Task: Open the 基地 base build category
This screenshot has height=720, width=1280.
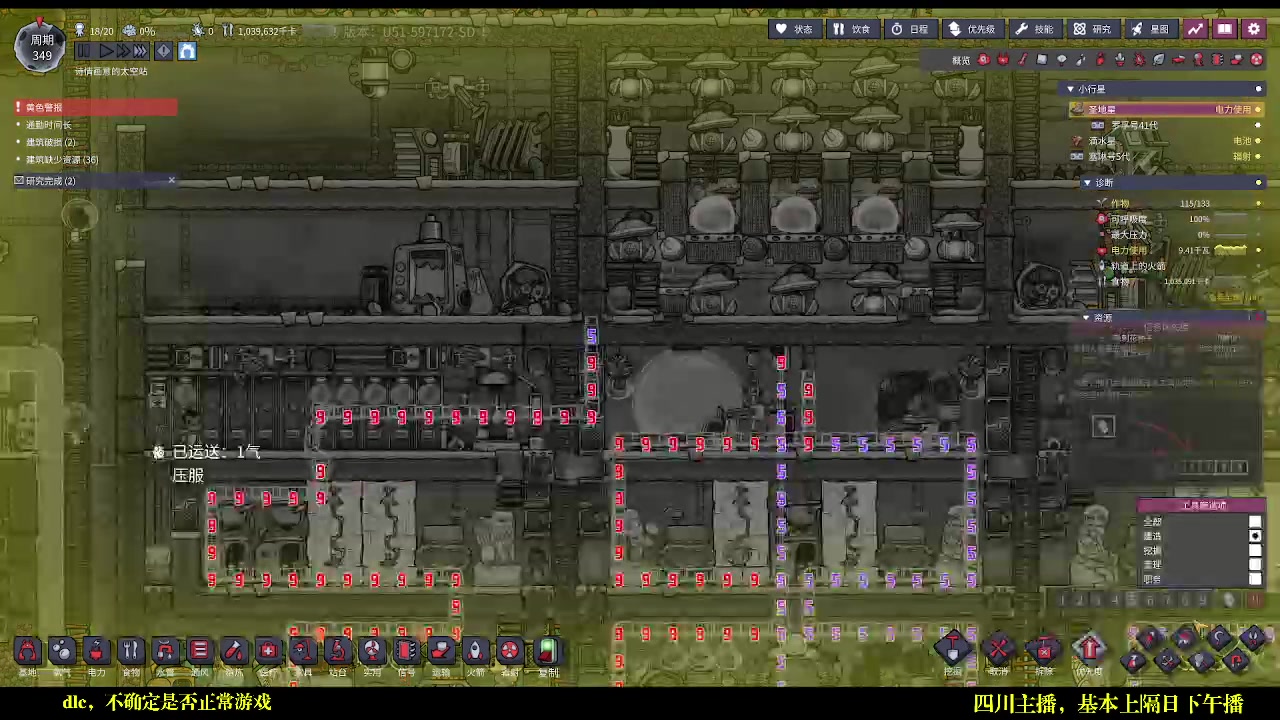Action: [27, 651]
